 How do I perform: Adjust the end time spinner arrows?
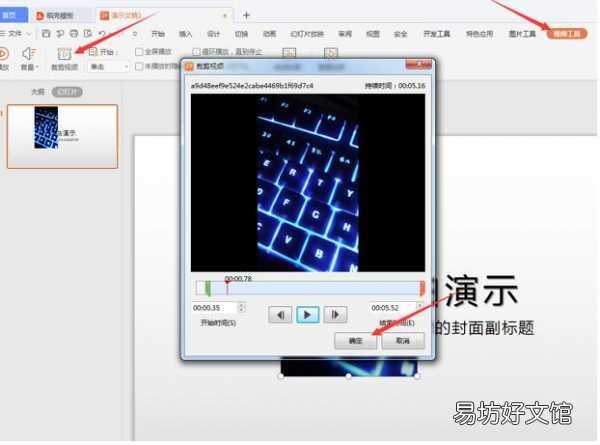419,307
